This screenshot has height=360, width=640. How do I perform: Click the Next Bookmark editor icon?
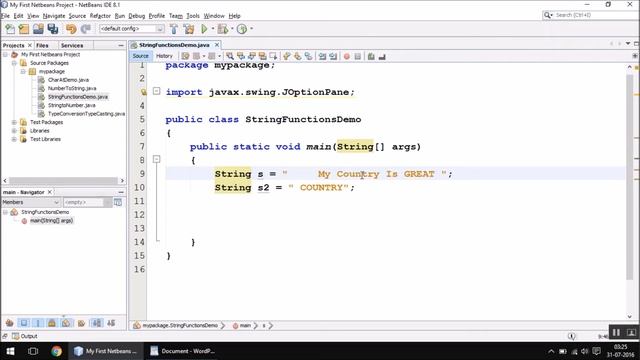[x=298, y=56]
